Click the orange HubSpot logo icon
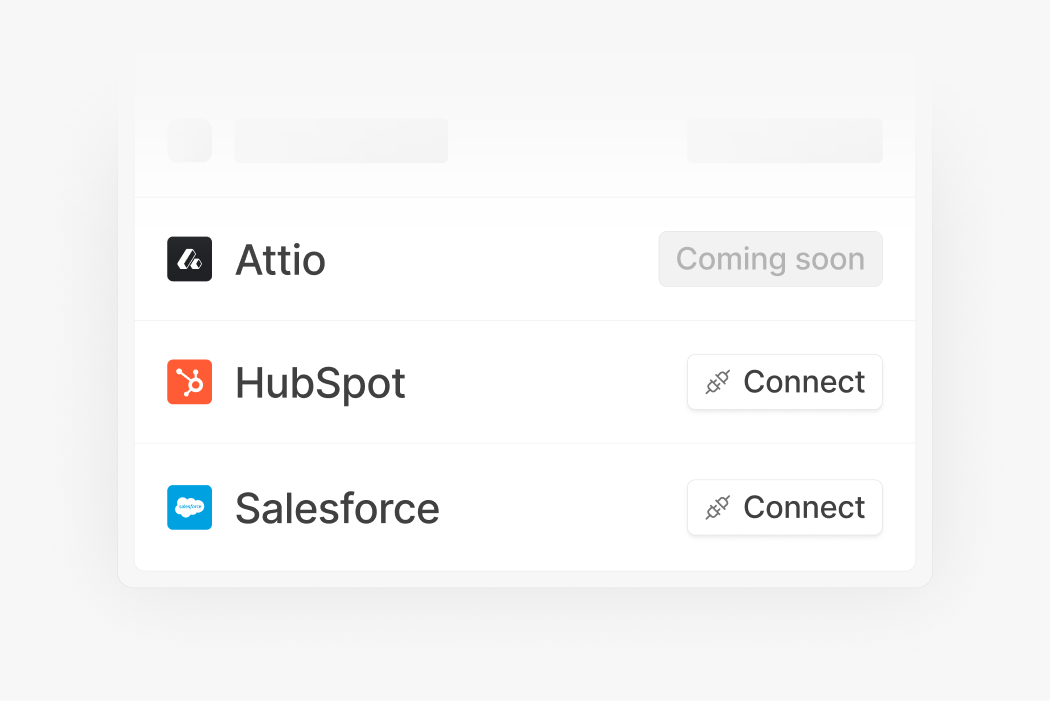 pyautogui.click(x=190, y=382)
